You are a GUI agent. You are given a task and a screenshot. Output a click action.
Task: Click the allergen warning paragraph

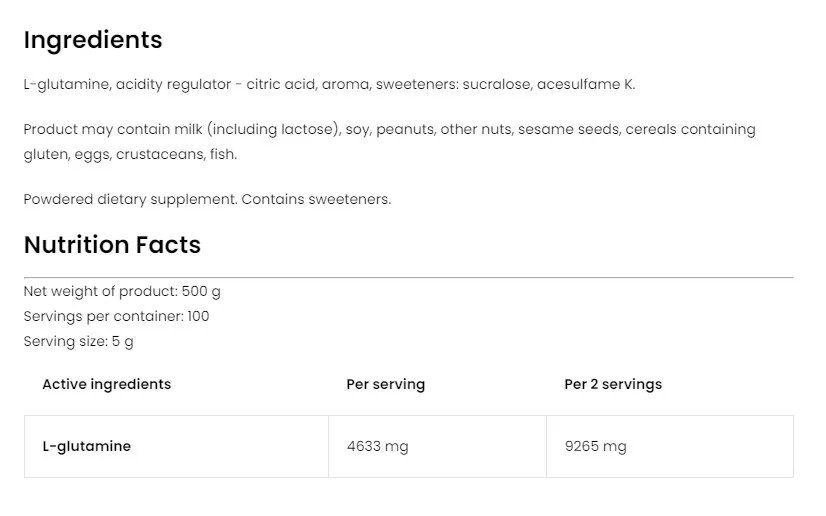point(389,130)
